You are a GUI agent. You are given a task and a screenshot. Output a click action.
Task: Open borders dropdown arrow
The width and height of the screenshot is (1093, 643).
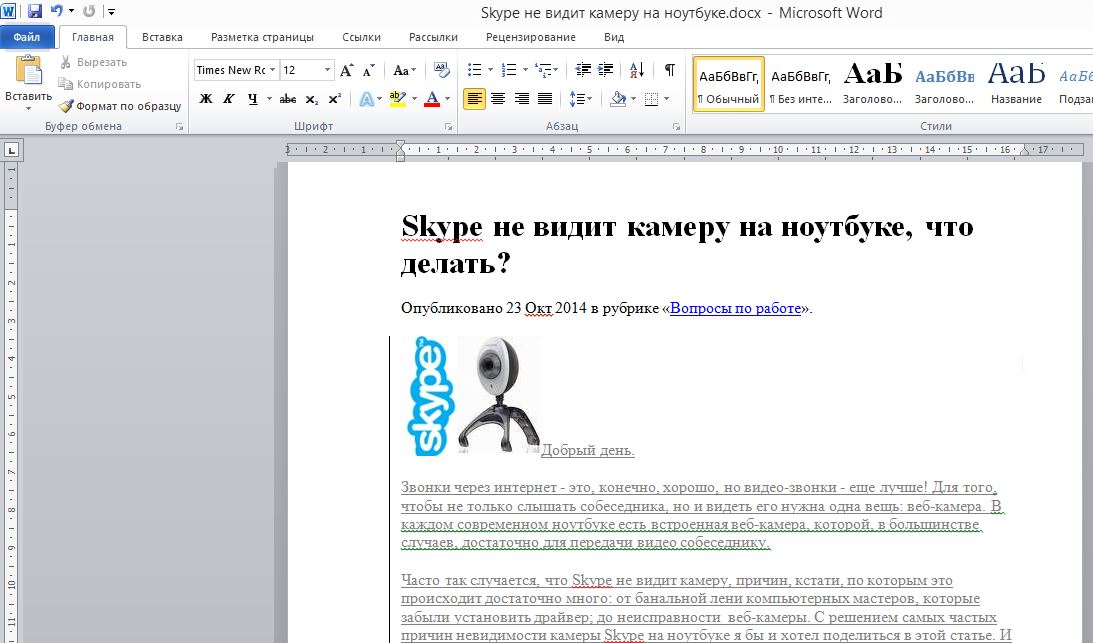(x=666, y=99)
